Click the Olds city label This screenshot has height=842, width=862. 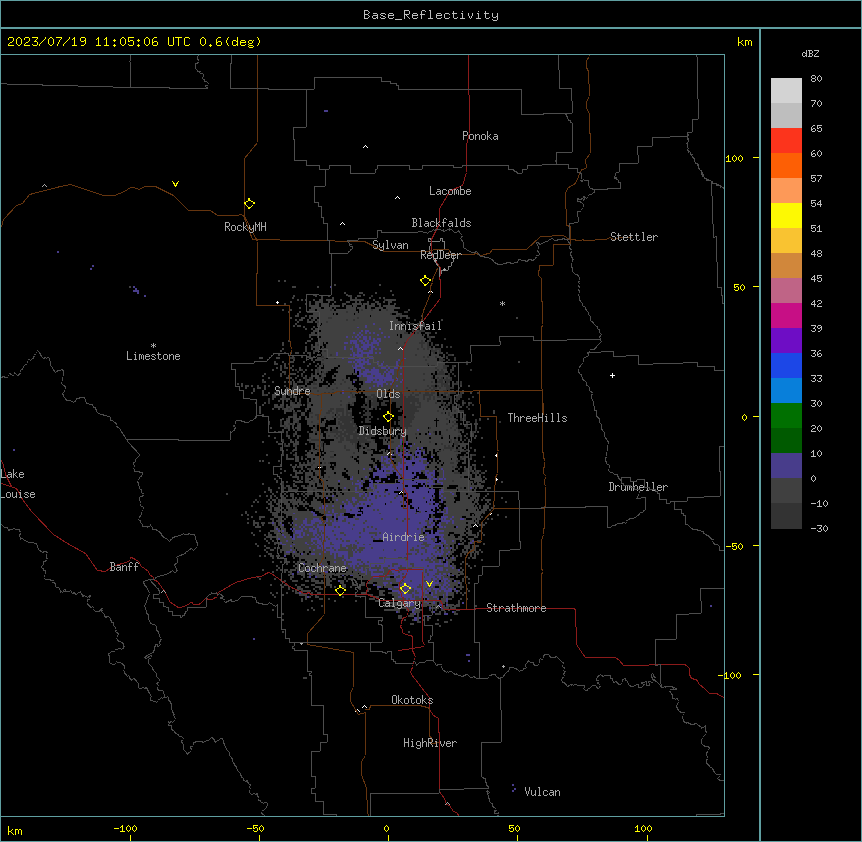(x=388, y=394)
